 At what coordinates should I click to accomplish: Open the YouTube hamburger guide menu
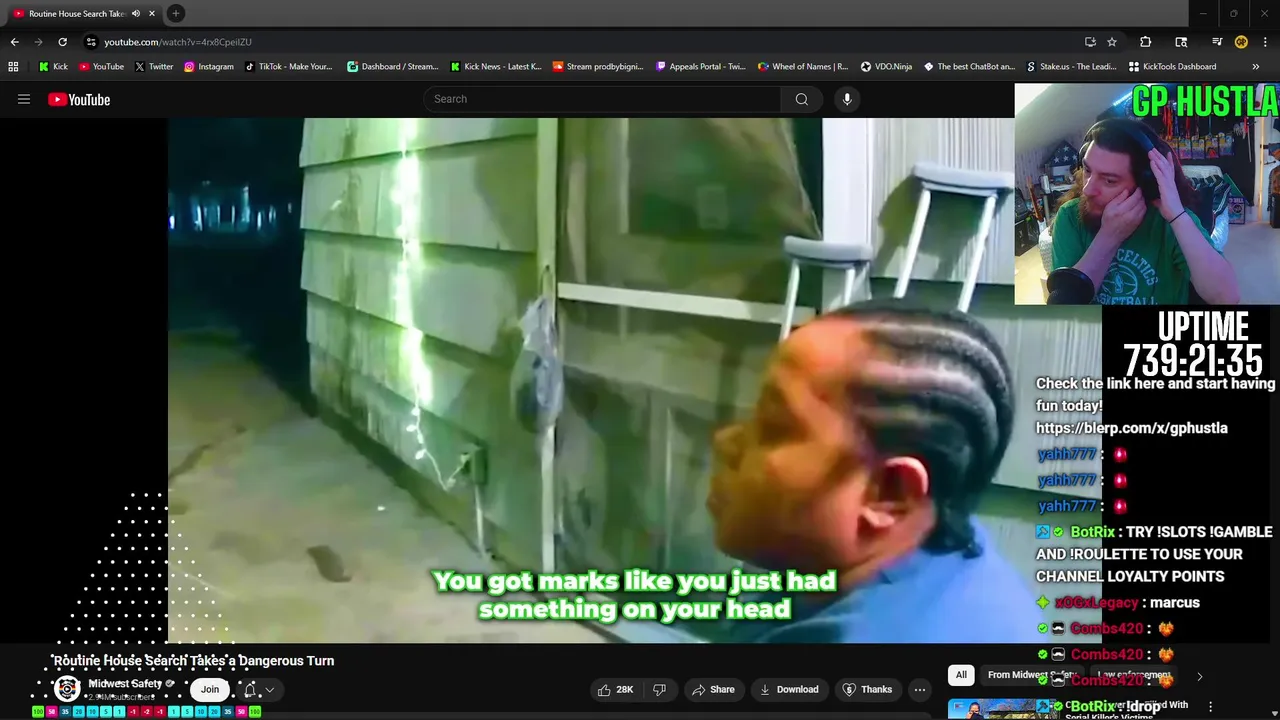[24, 99]
